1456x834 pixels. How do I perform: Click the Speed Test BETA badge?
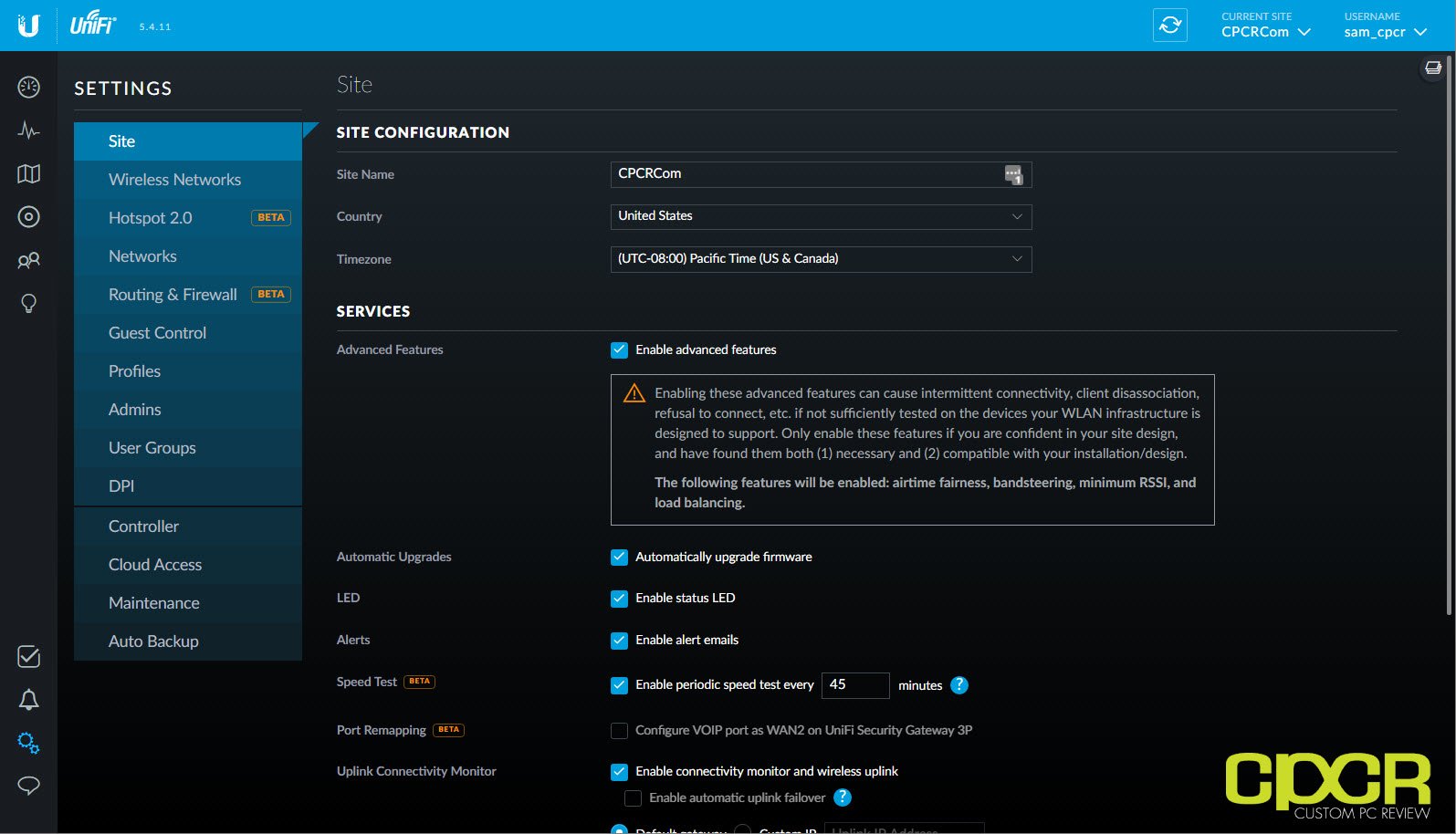(419, 682)
